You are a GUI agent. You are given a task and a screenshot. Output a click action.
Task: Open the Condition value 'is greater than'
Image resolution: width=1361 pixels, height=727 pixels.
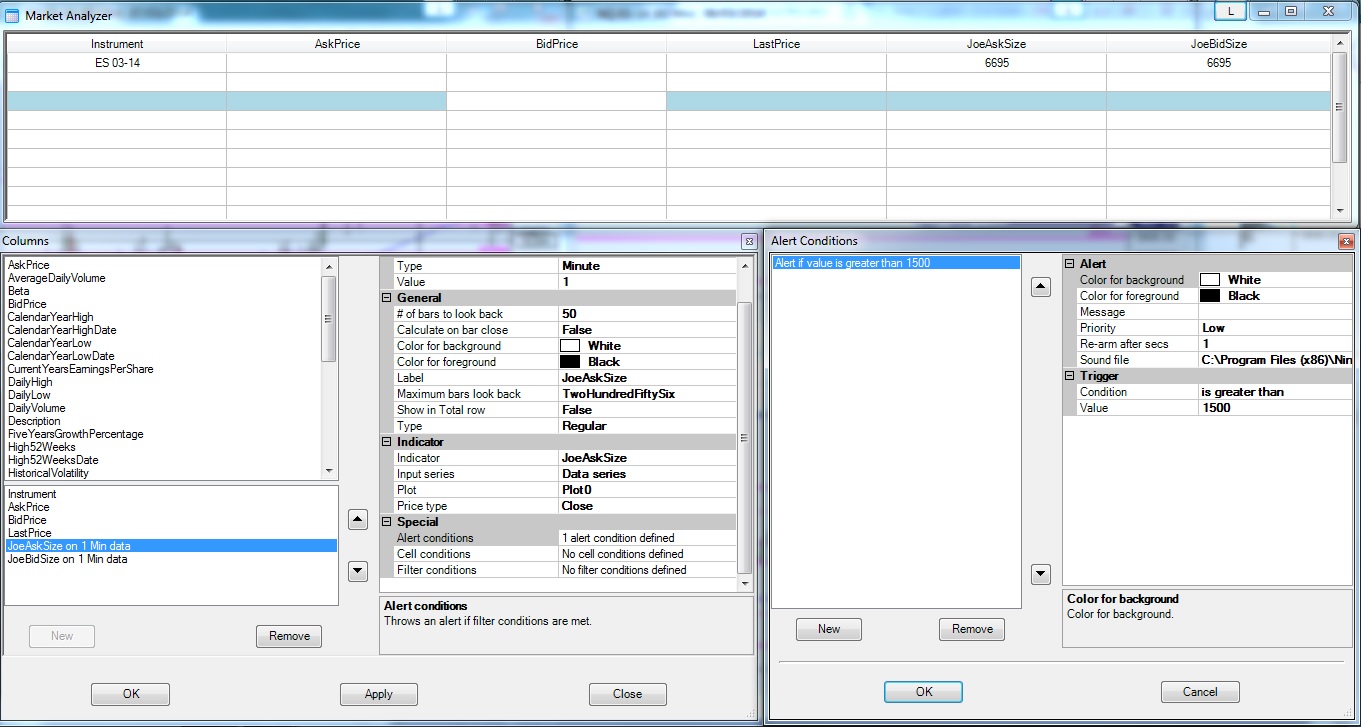point(1275,392)
